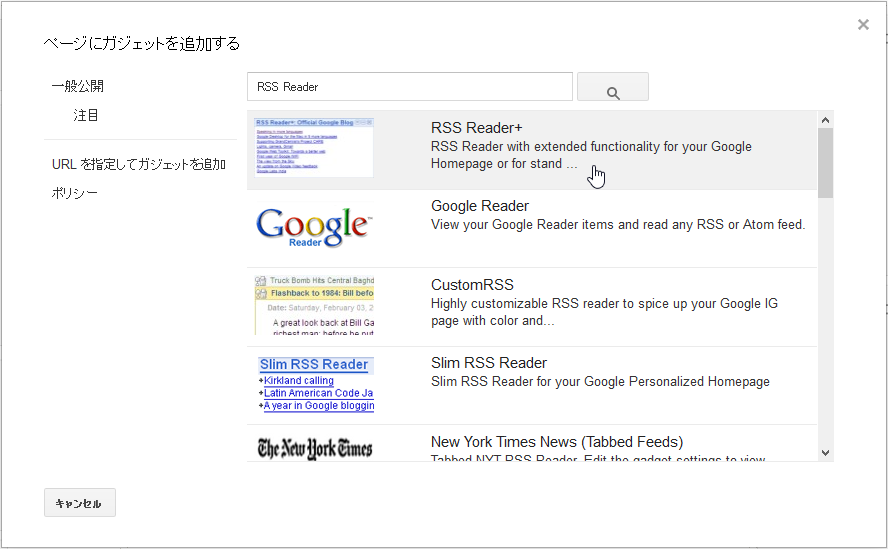Open New York Times News (Tabbed Feeds)
Screen dimensions: 888x549
557,441
